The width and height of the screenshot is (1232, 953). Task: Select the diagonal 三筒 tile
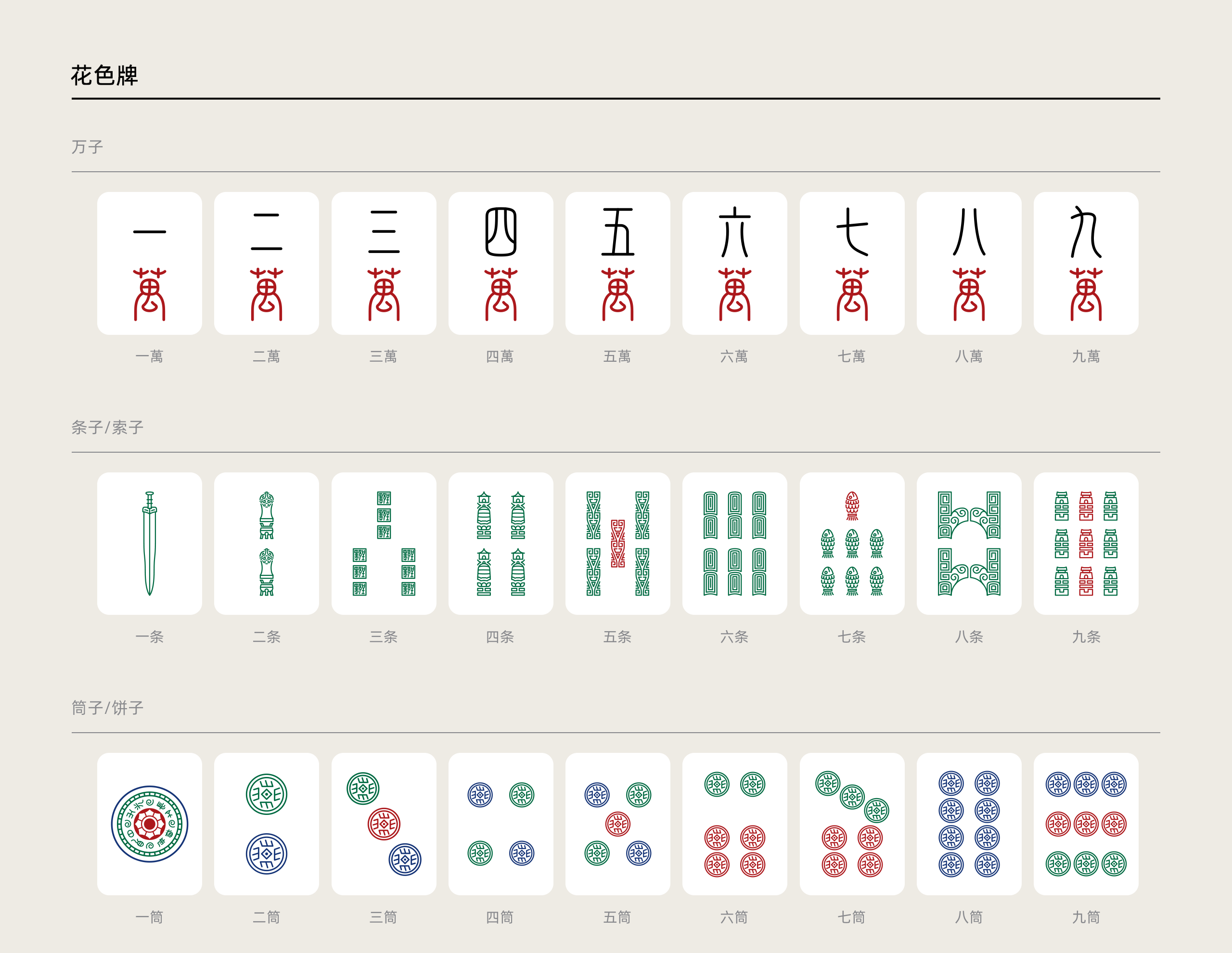(384, 823)
